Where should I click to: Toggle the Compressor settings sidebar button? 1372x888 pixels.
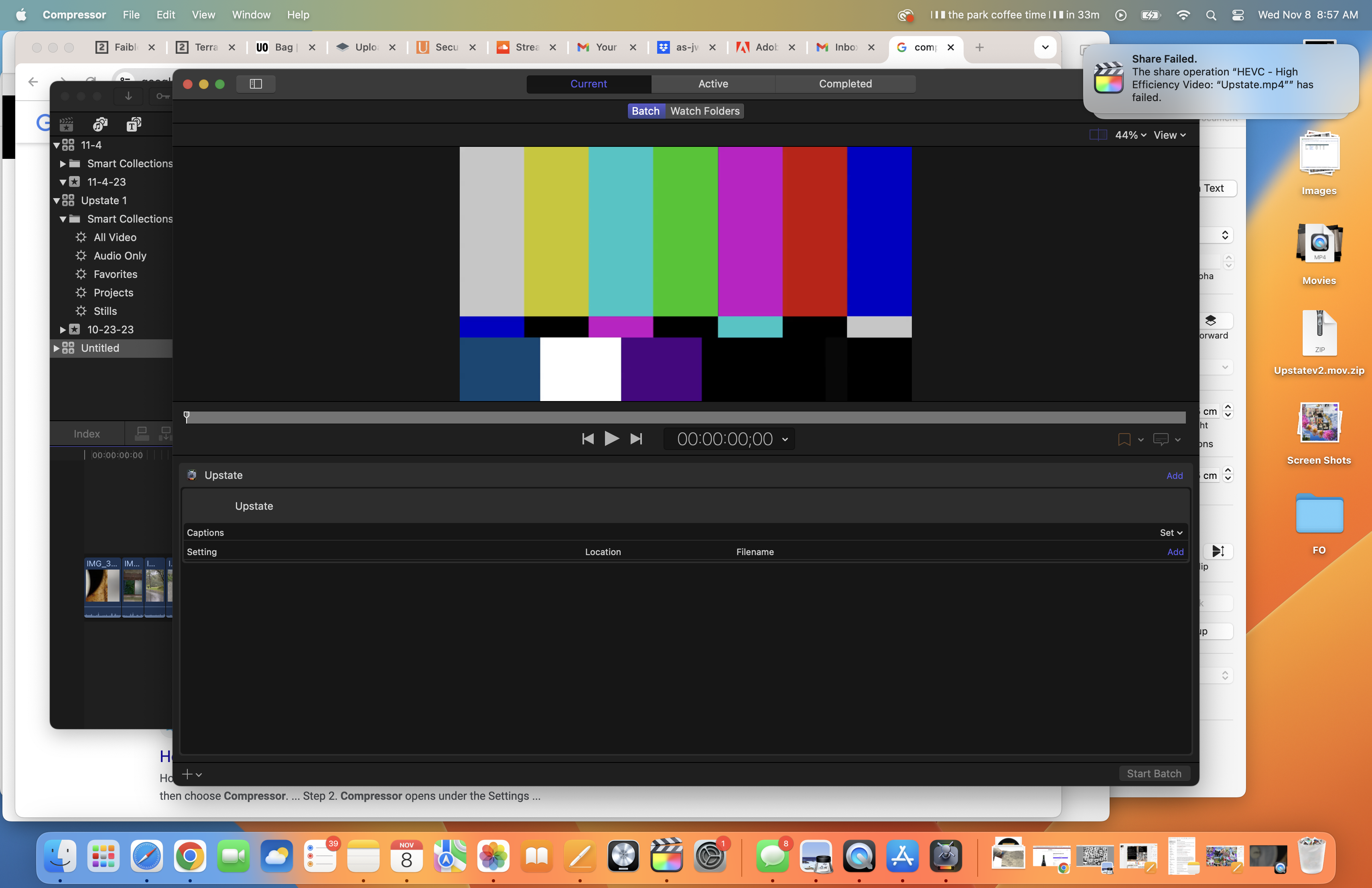point(256,84)
